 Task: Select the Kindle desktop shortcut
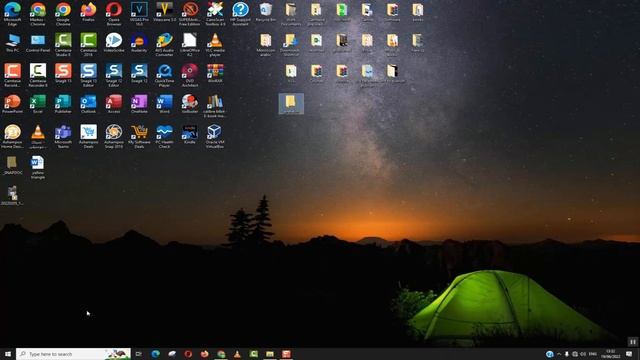pos(190,134)
